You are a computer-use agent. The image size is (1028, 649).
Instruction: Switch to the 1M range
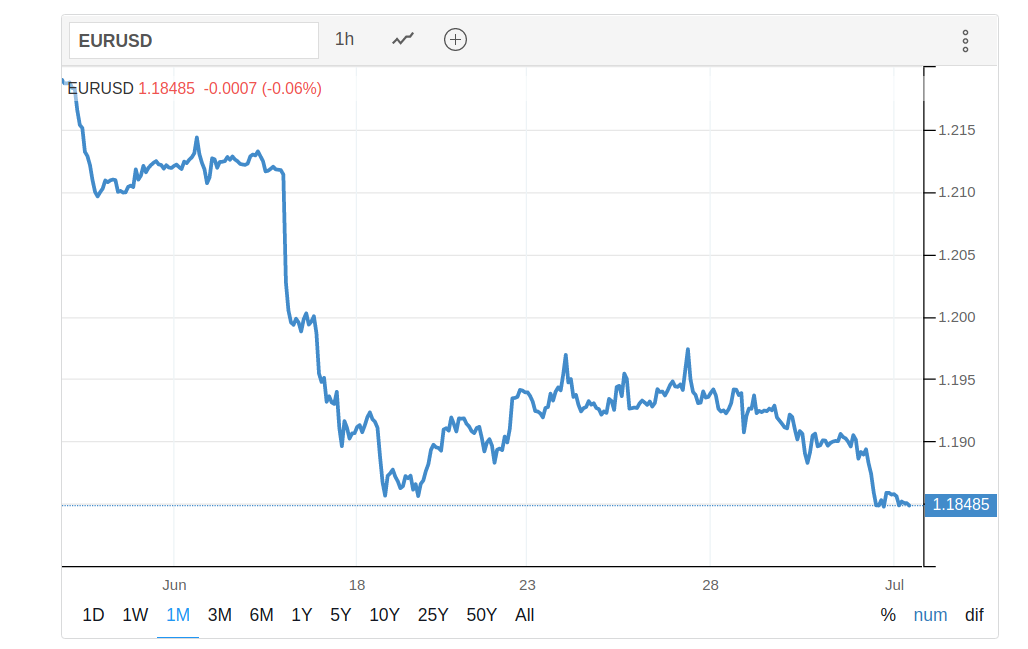(178, 615)
